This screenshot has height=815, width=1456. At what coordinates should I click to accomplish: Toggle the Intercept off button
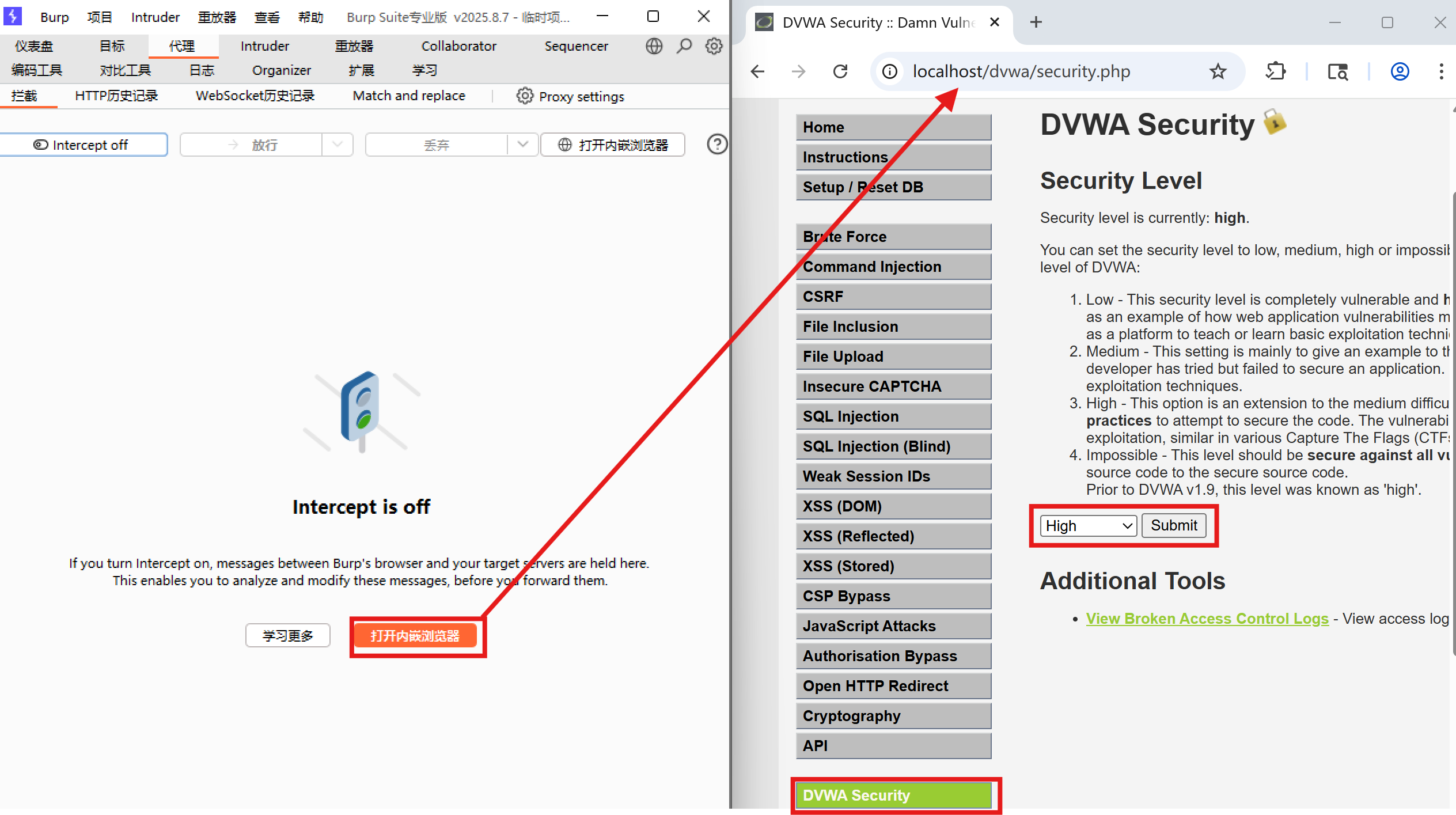[x=84, y=145]
